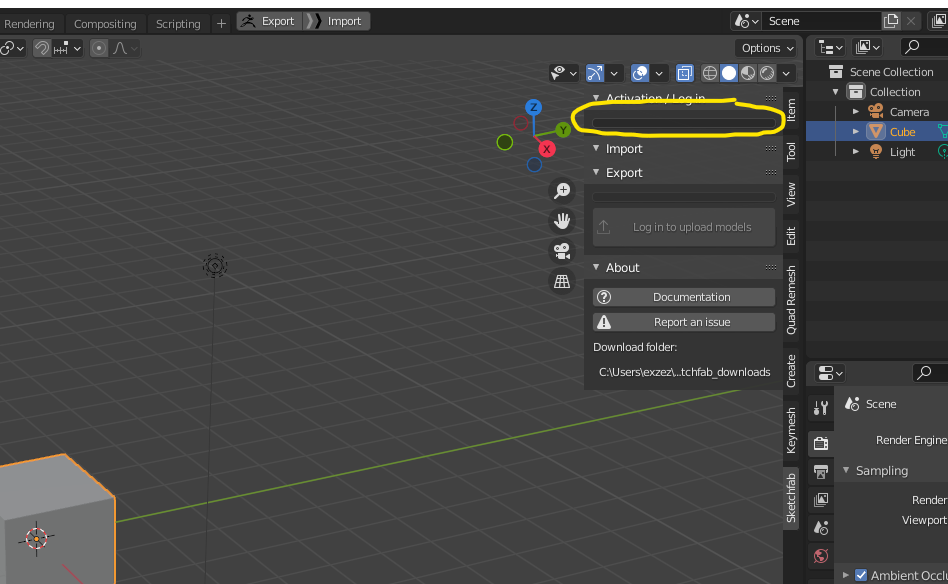Open the Options dropdown
Viewport: 948px width, 584px height.
pyautogui.click(x=766, y=47)
